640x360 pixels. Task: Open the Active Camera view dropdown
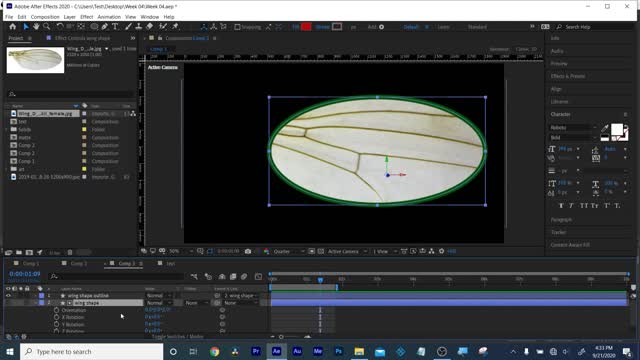347,251
